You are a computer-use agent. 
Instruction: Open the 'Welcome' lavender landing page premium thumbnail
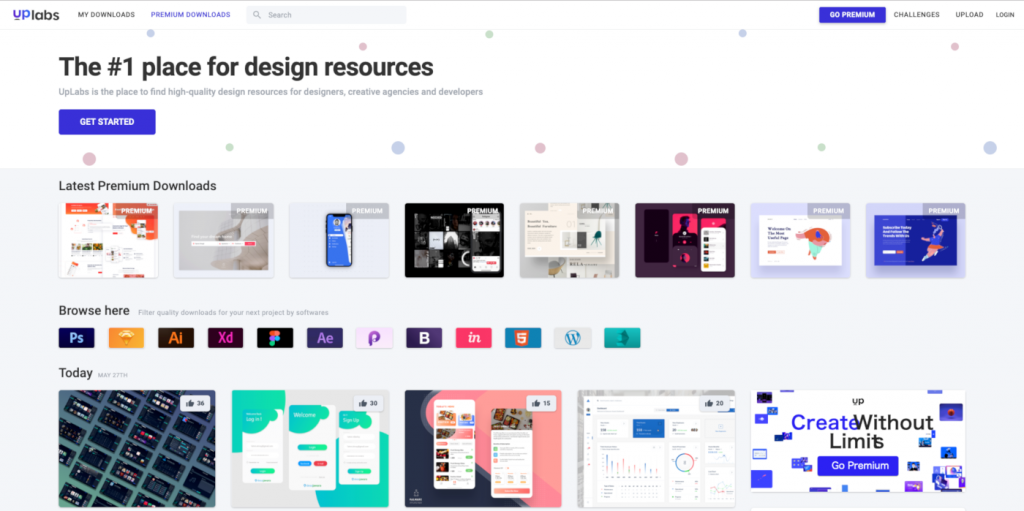pos(800,240)
